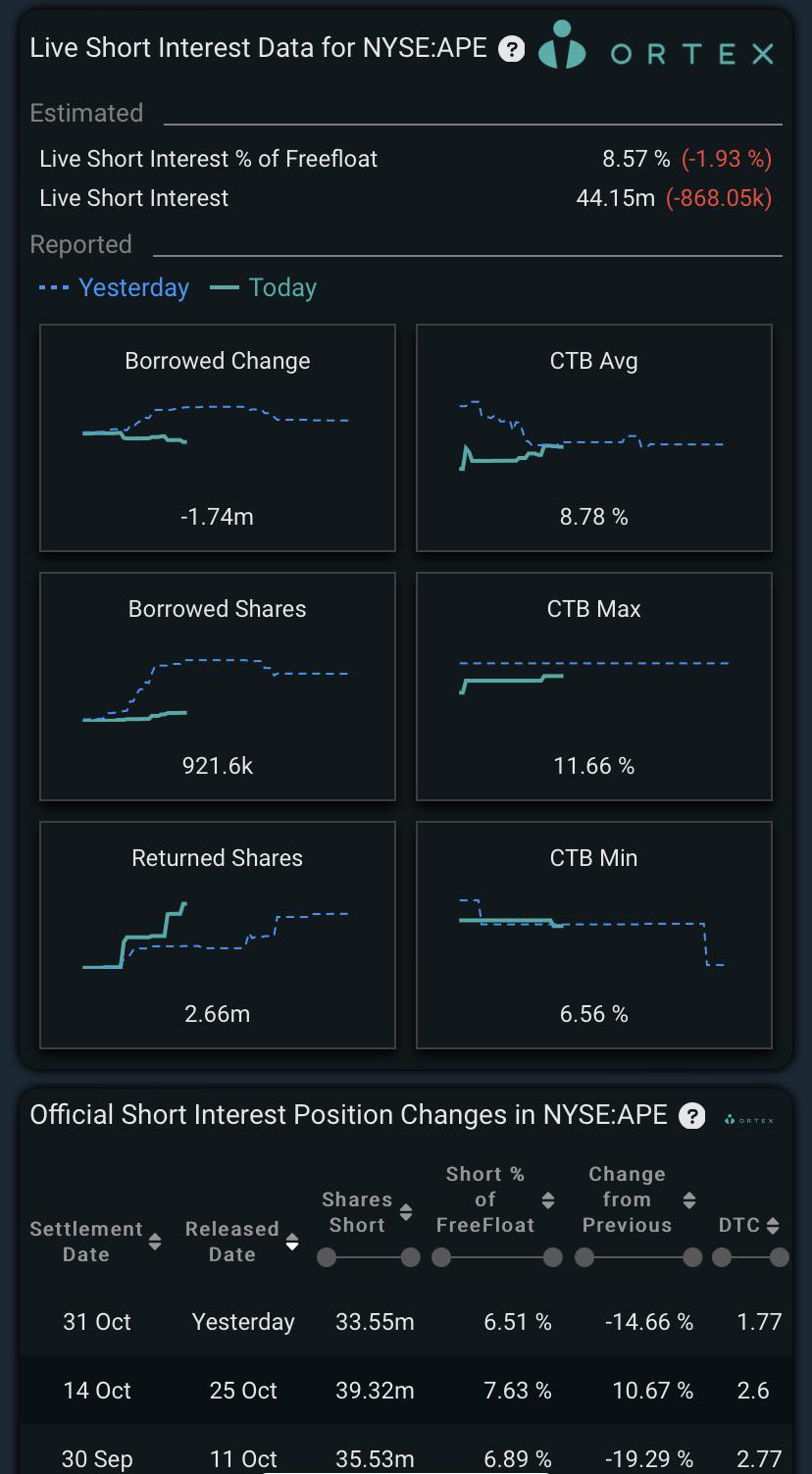
Task: Sort by Shares Short column arrows
Action: point(406,1212)
